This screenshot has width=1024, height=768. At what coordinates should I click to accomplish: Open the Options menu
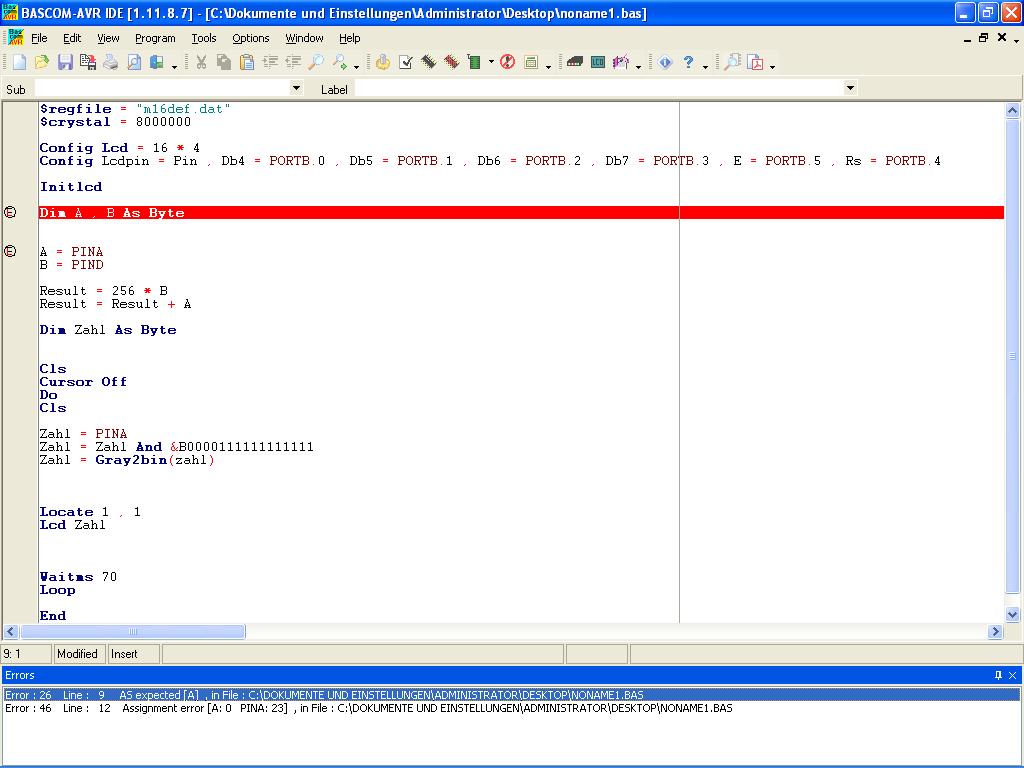[x=251, y=38]
